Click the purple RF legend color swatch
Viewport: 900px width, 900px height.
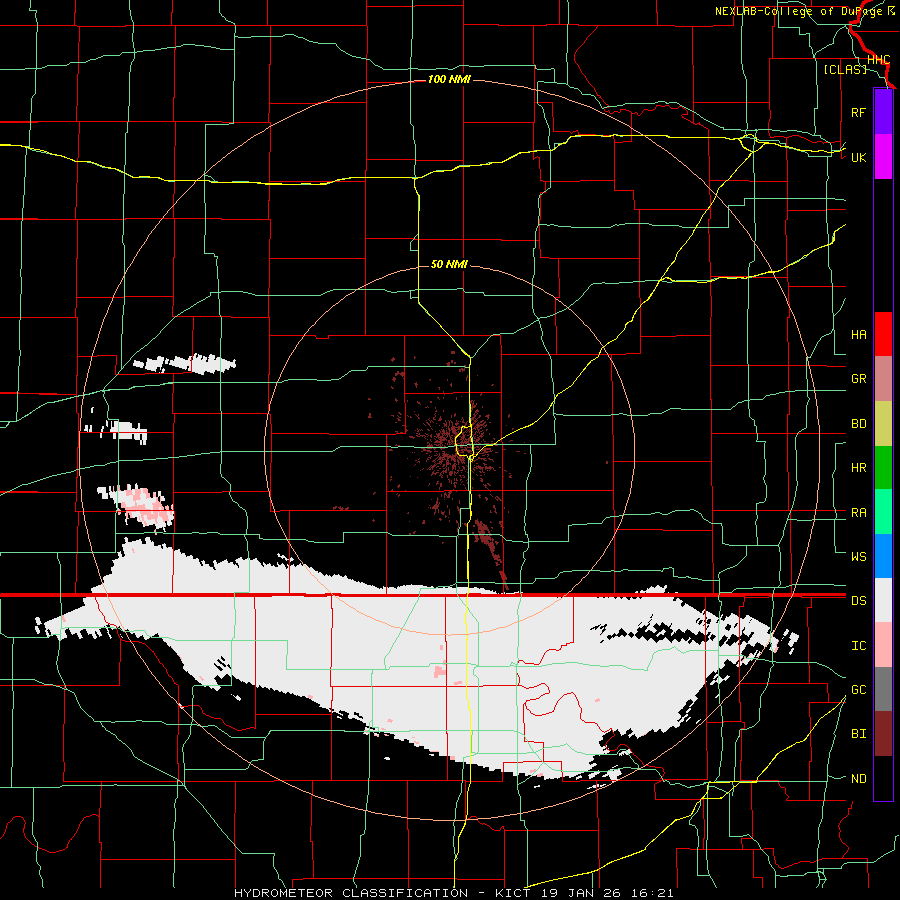tap(883, 112)
